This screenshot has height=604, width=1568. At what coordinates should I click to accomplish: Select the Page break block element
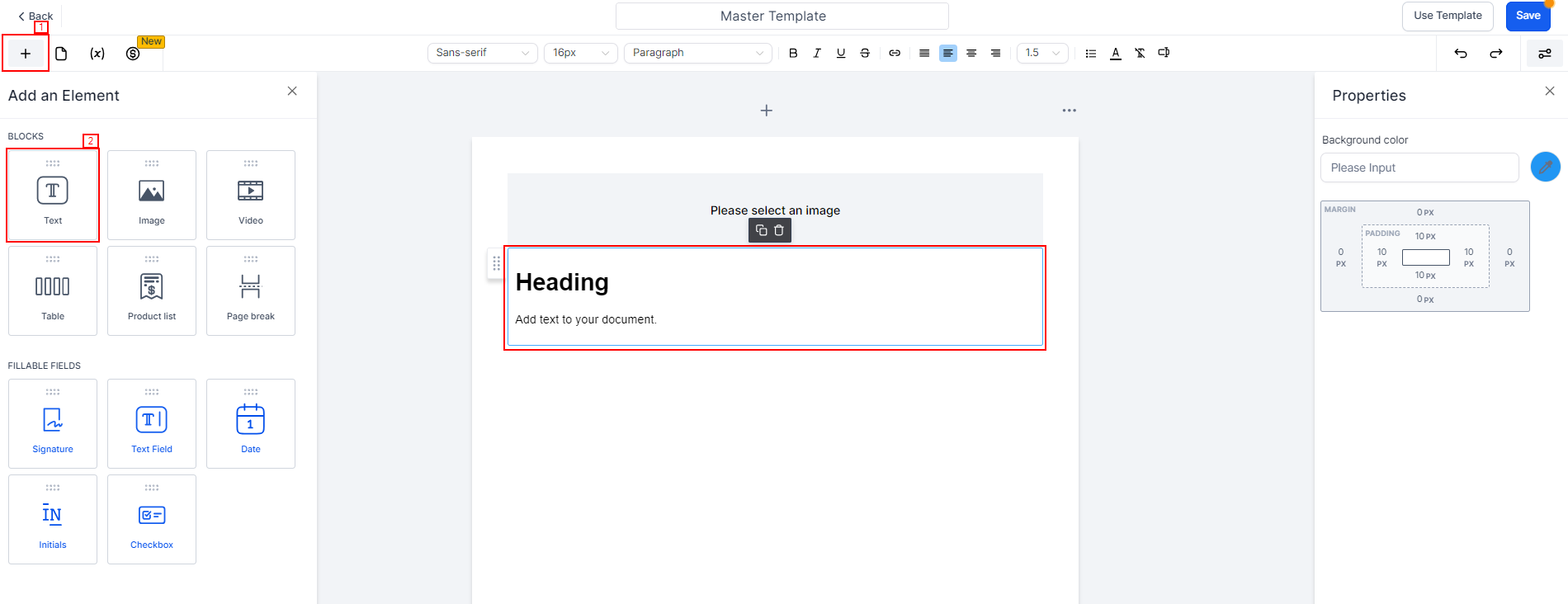click(251, 290)
